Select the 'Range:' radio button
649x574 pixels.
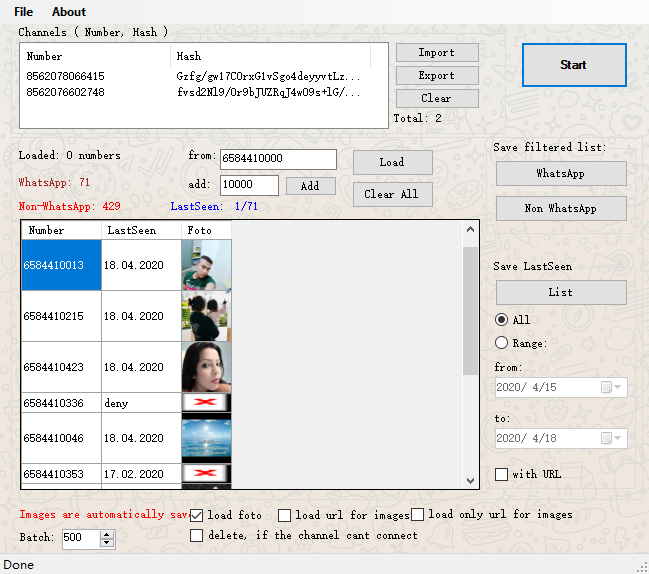502,343
